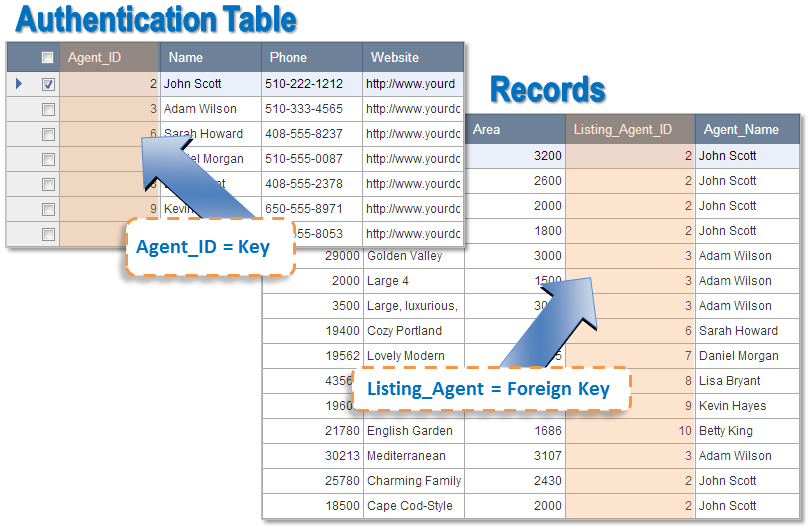Select Agent_ID cell with value 2
809x530 pixels.
[109, 84]
